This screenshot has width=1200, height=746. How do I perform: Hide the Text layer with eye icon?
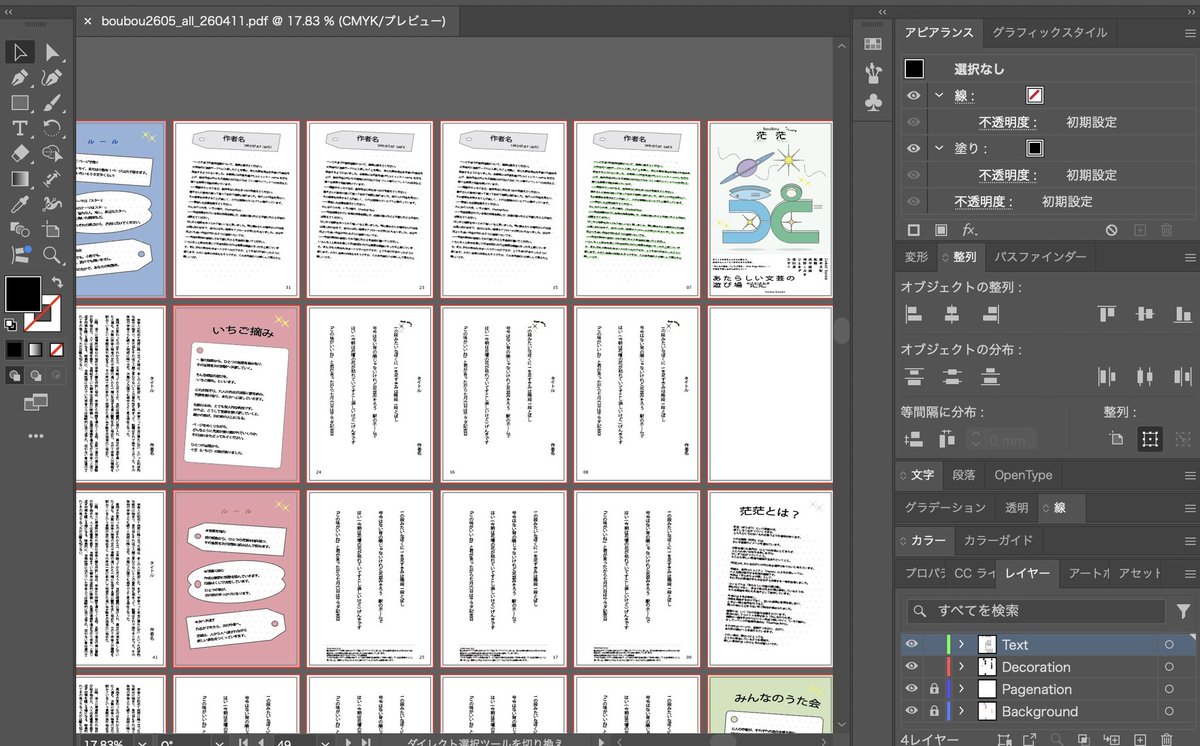pos(911,645)
